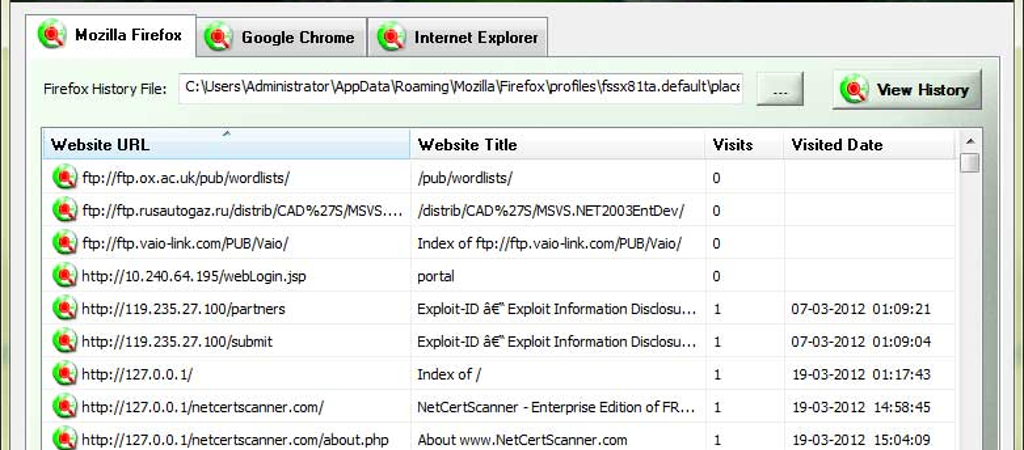Image resolution: width=1024 pixels, height=450 pixels.
Task: Click visited date 07-03-2012 01:09:04
Action: (x=861, y=342)
